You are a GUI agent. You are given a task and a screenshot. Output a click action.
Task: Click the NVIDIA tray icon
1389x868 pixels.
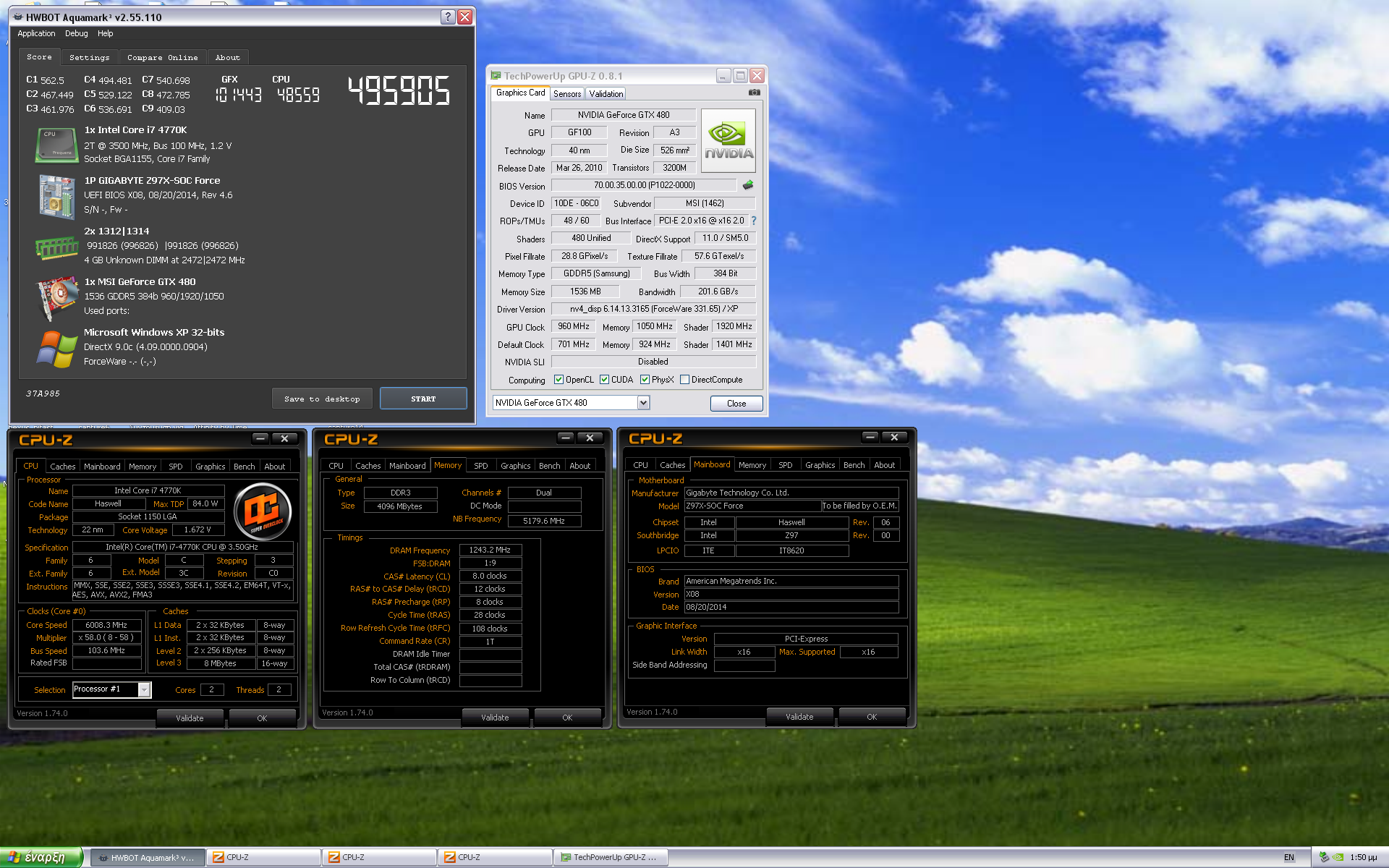point(1338,858)
